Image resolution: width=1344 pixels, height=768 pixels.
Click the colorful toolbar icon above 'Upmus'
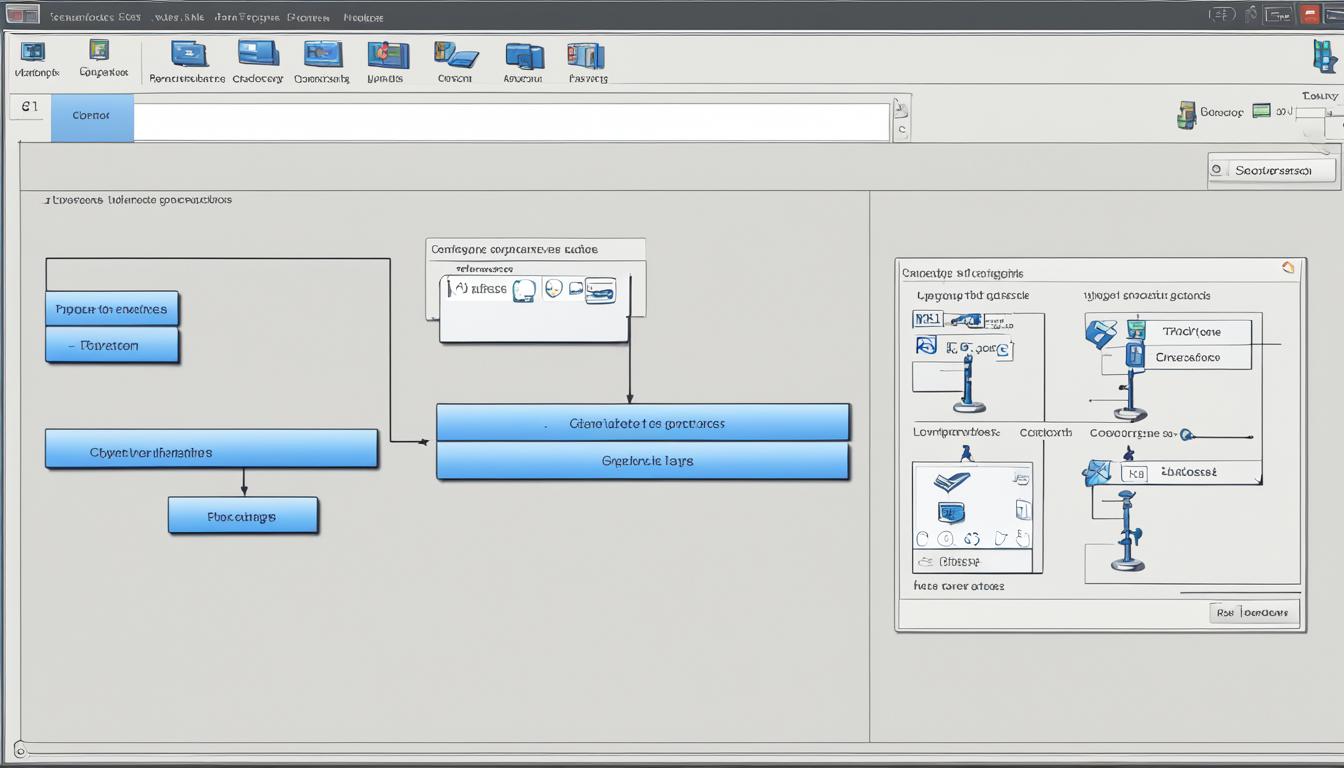[388, 55]
